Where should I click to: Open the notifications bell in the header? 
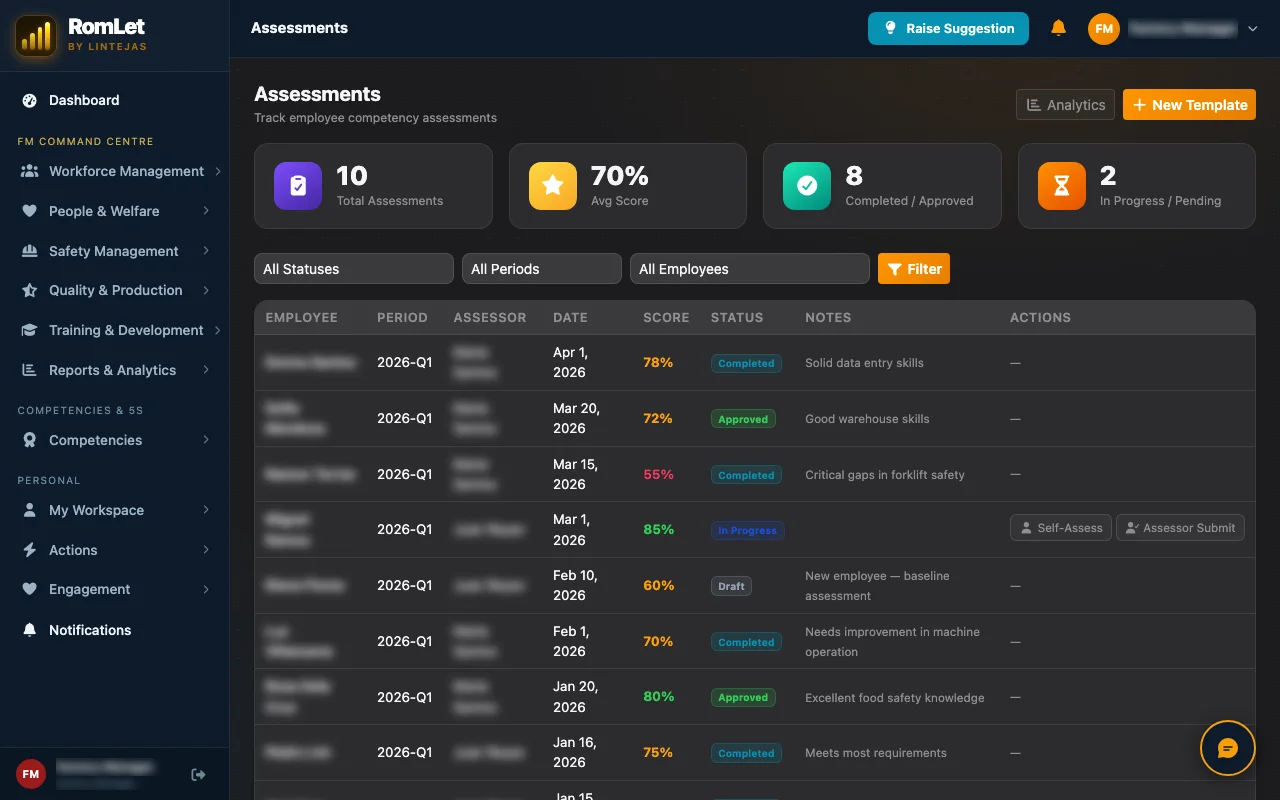click(1058, 28)
